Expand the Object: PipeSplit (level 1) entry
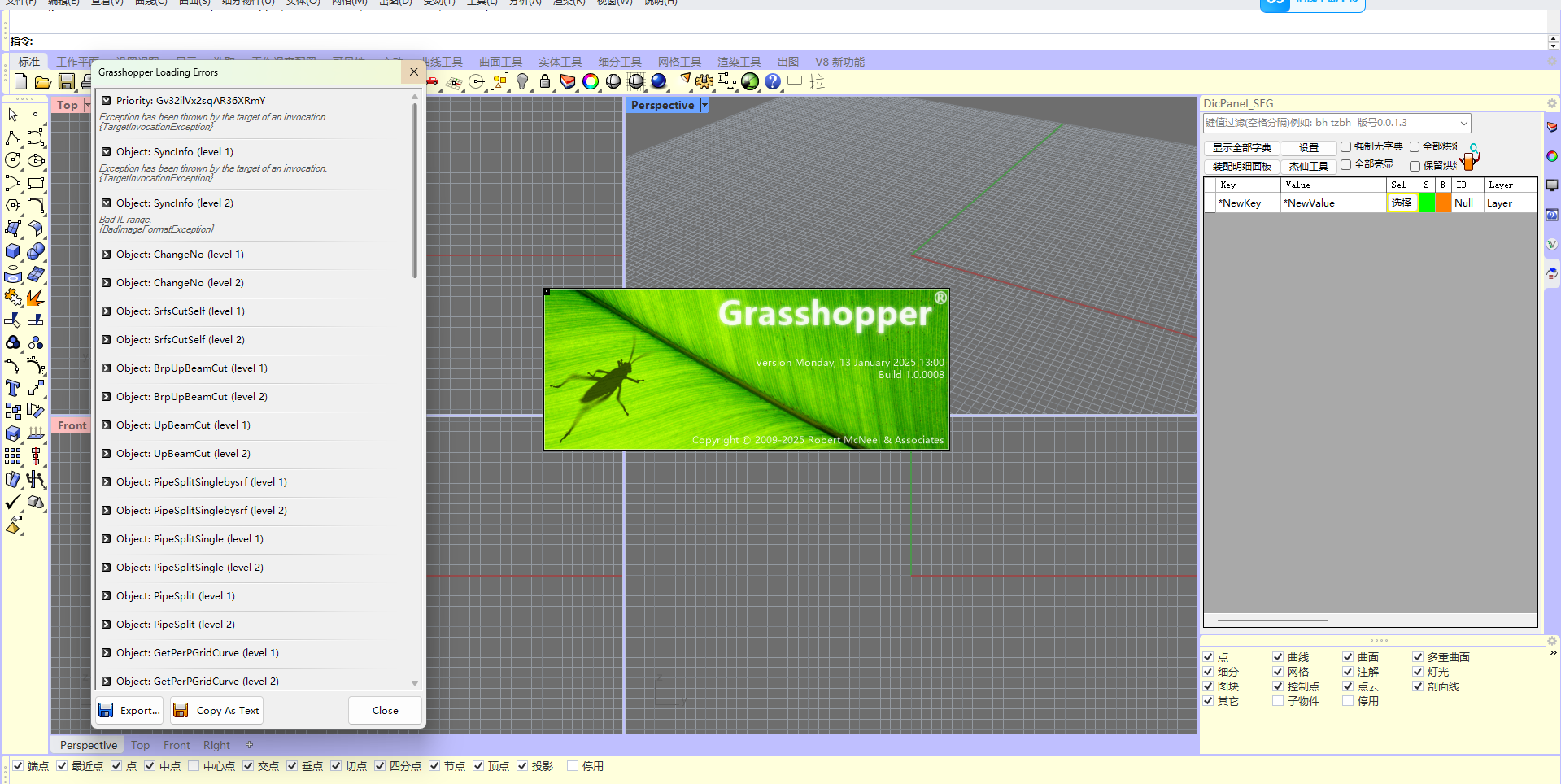The height and width of the screenshot is (784, 1561). tap(107, 596)
